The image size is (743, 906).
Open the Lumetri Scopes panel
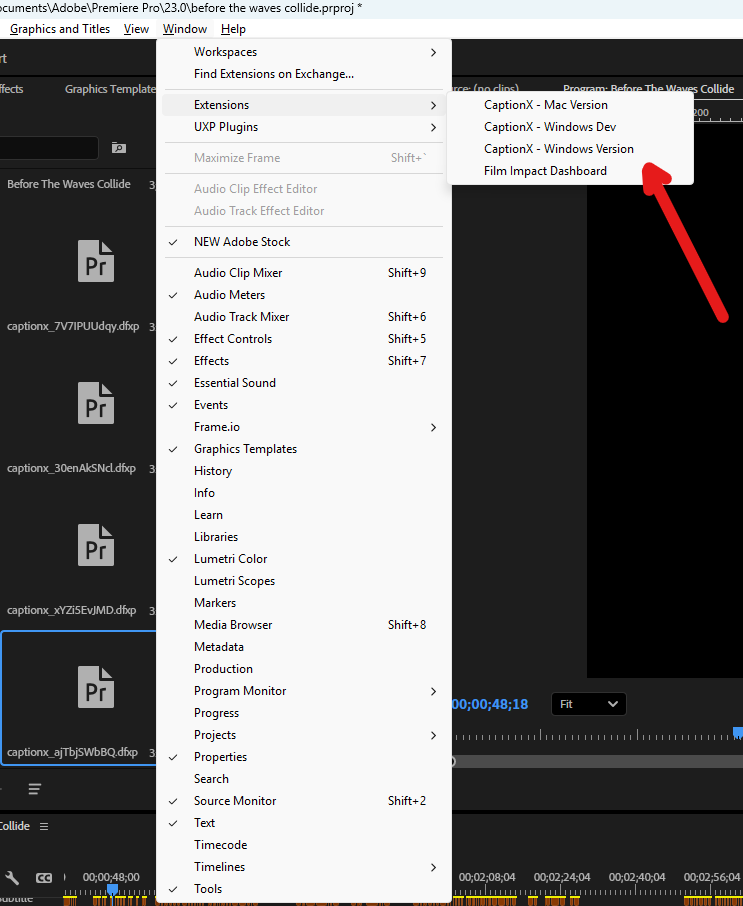point(303,581)
